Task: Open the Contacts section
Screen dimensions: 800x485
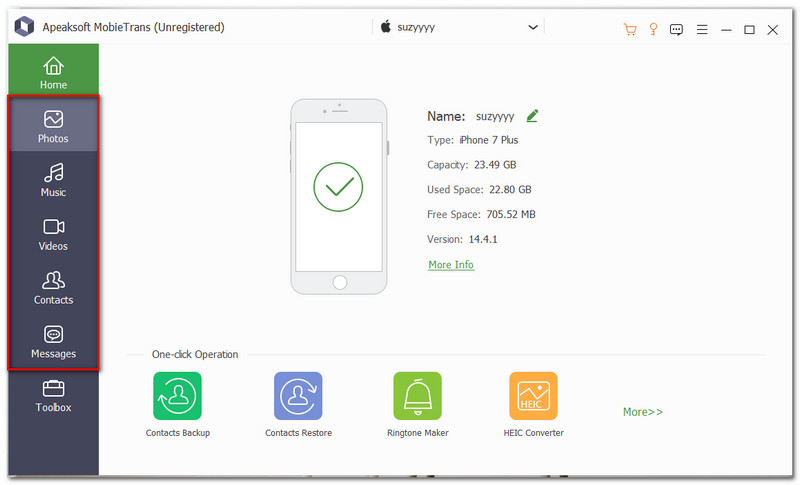Action: (54, 287)
